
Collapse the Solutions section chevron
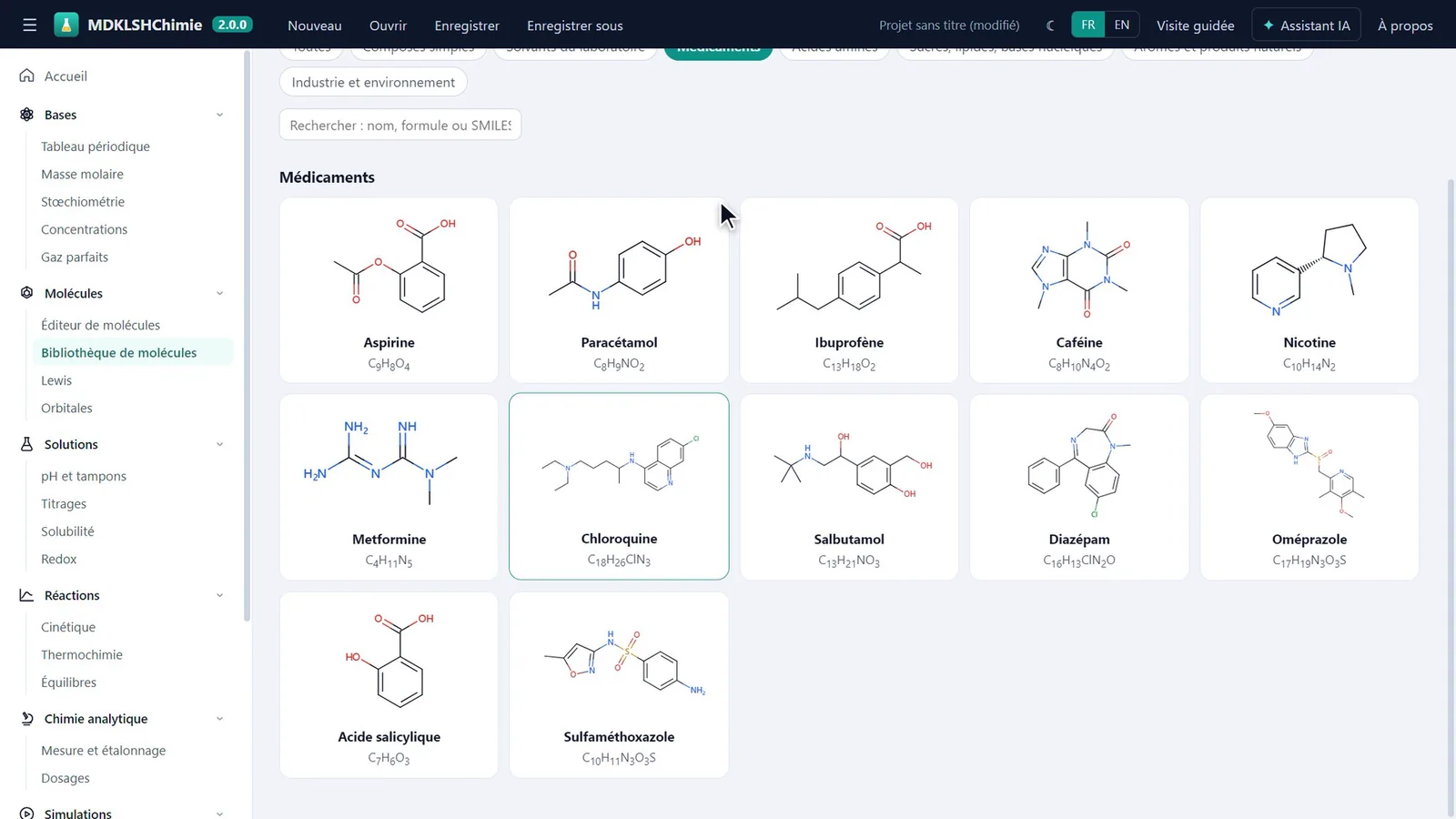click(219, 444)
